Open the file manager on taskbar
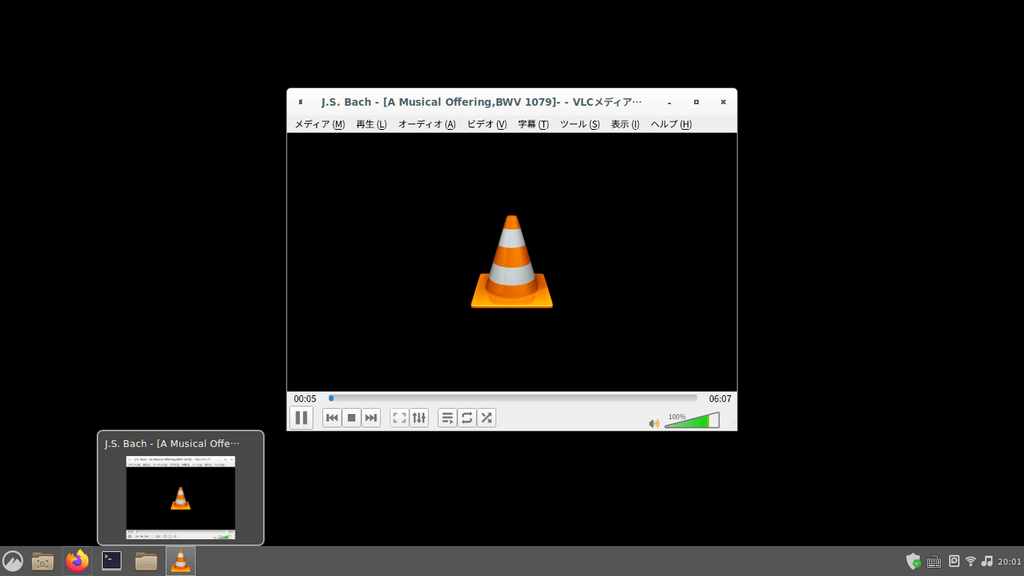Viewport: 1024px width, 576px height. click(42, 561)
